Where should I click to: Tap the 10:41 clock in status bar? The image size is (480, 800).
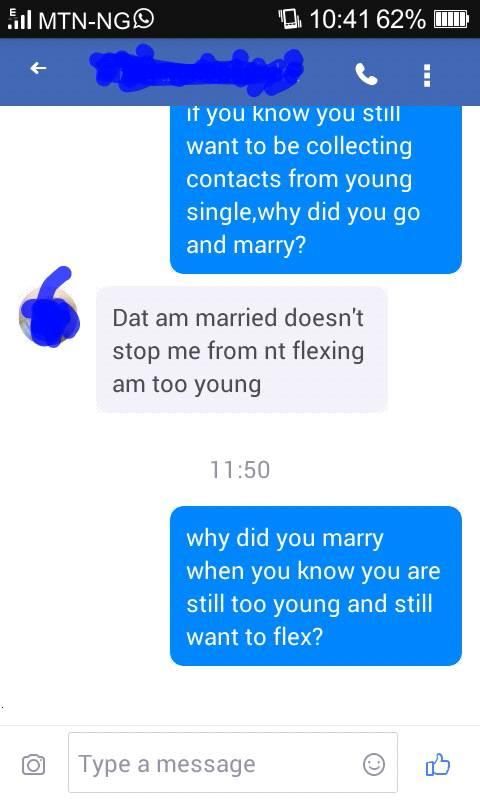pyautogui.click(x=339, y=19)
